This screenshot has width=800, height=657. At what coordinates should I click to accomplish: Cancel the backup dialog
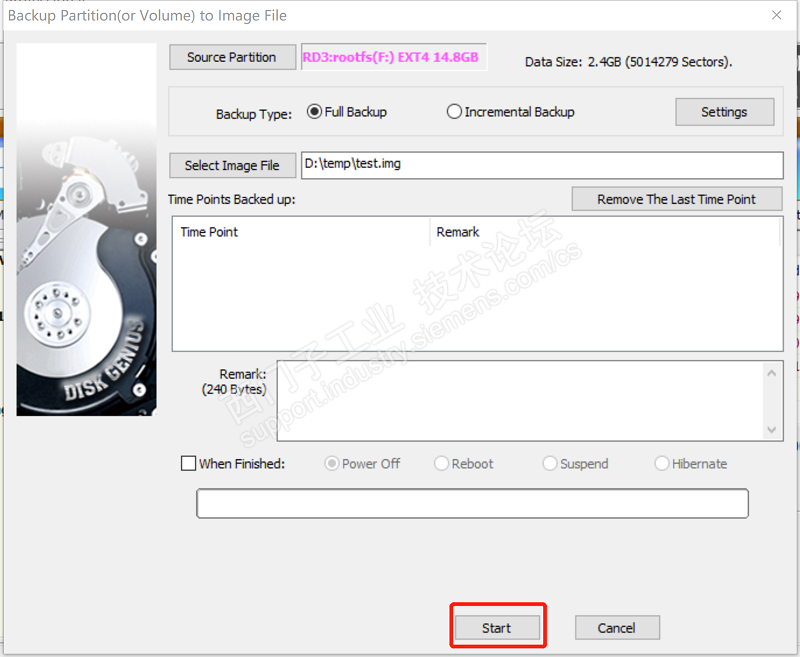pos(617,627)
